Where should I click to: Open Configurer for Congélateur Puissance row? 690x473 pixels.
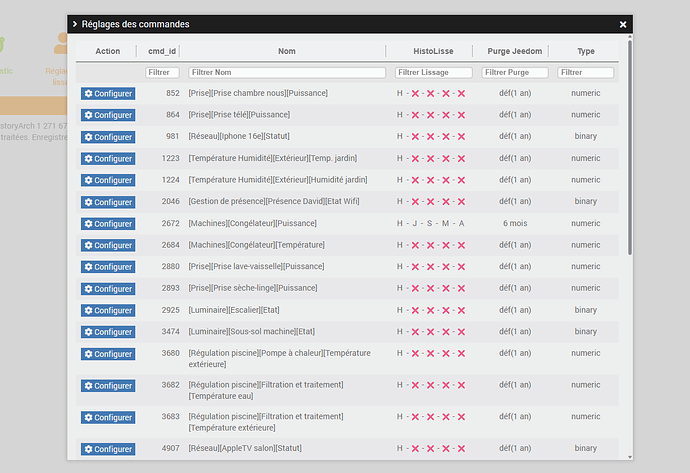[108, 224]
